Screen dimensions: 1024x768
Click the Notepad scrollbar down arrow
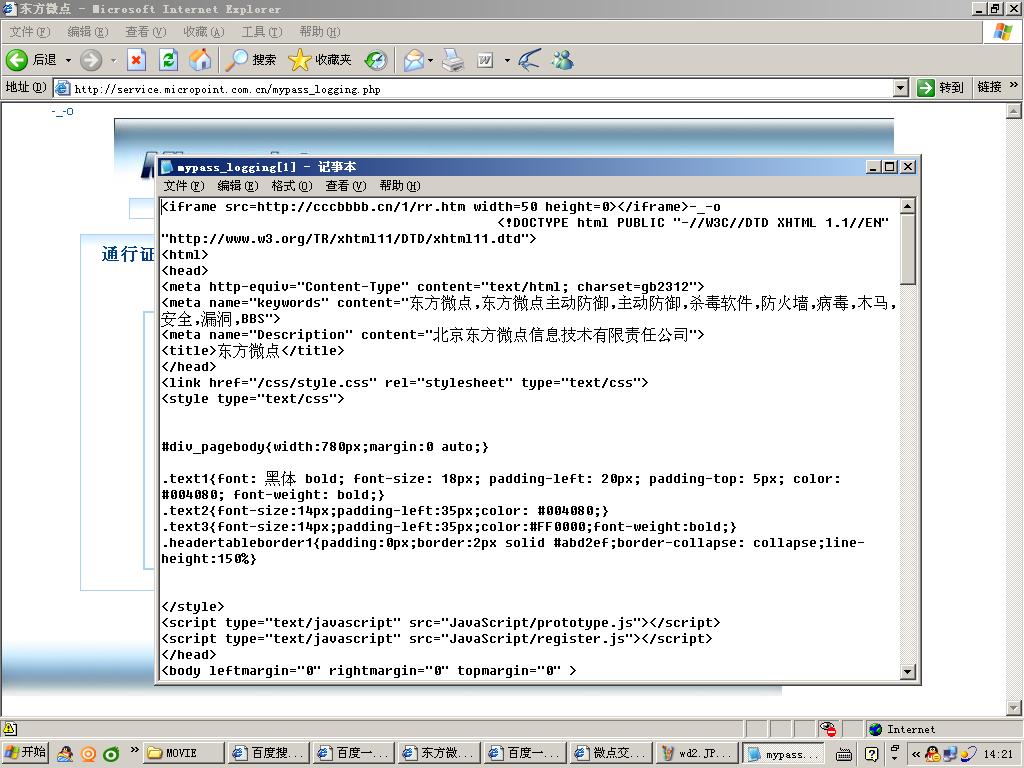(908, 671)
